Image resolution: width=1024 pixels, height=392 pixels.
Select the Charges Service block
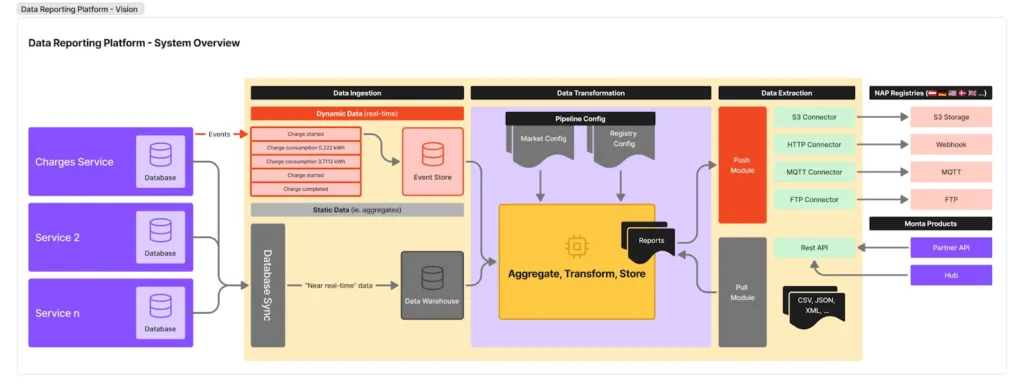tap(111, 161)
